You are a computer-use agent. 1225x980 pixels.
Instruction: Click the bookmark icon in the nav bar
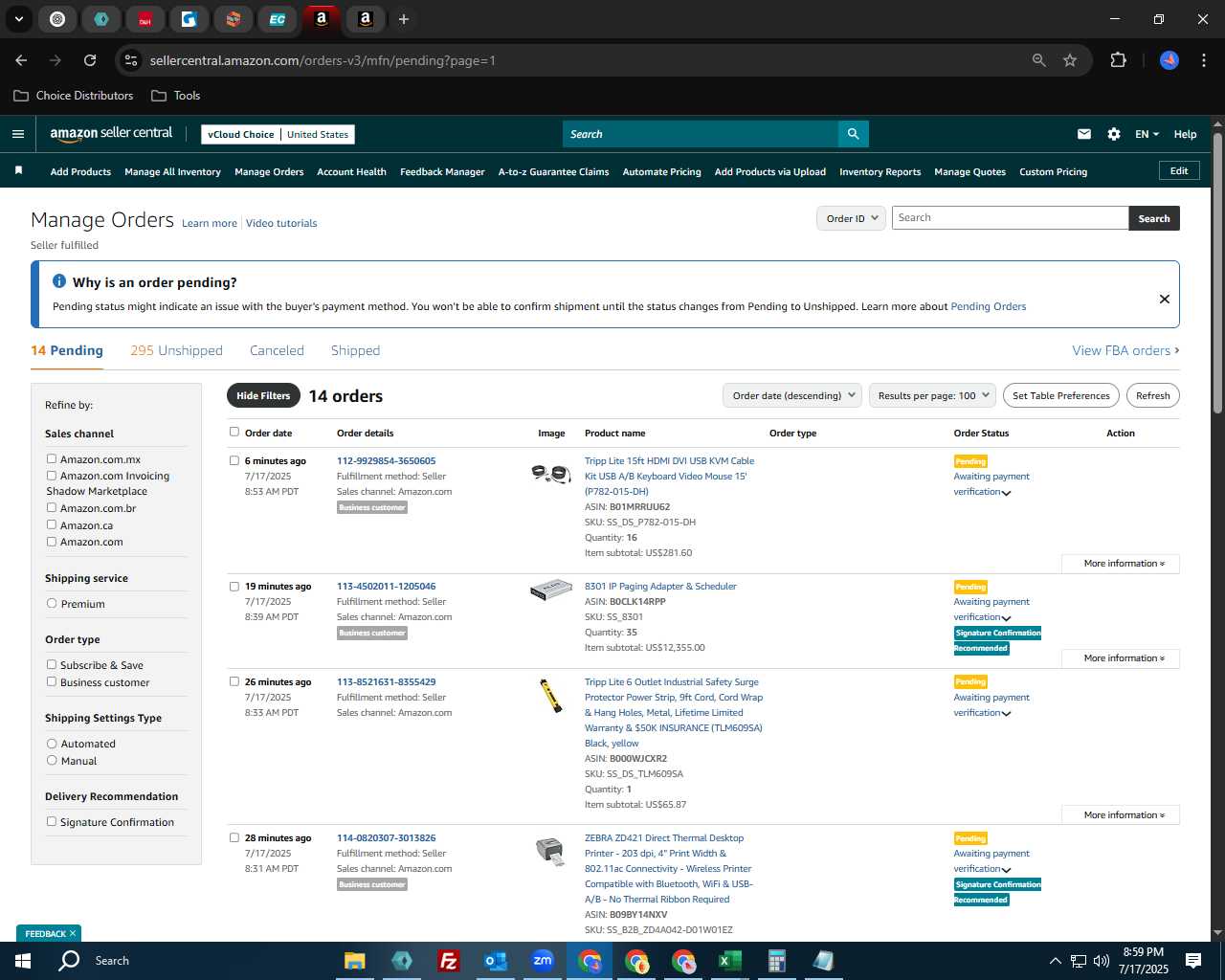point(18,170)
